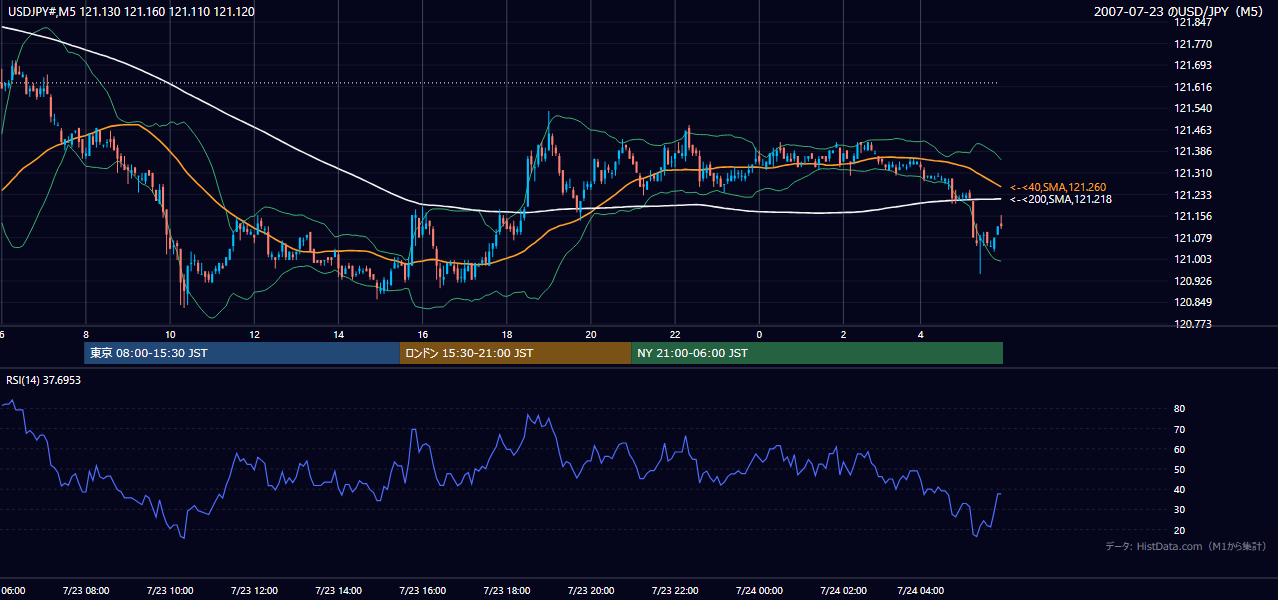Viewport: 1278px width, 600px height.
Task: Click the 2007-07-23 USD/JPY (M5) chart title
Action: pos(1181,12)
